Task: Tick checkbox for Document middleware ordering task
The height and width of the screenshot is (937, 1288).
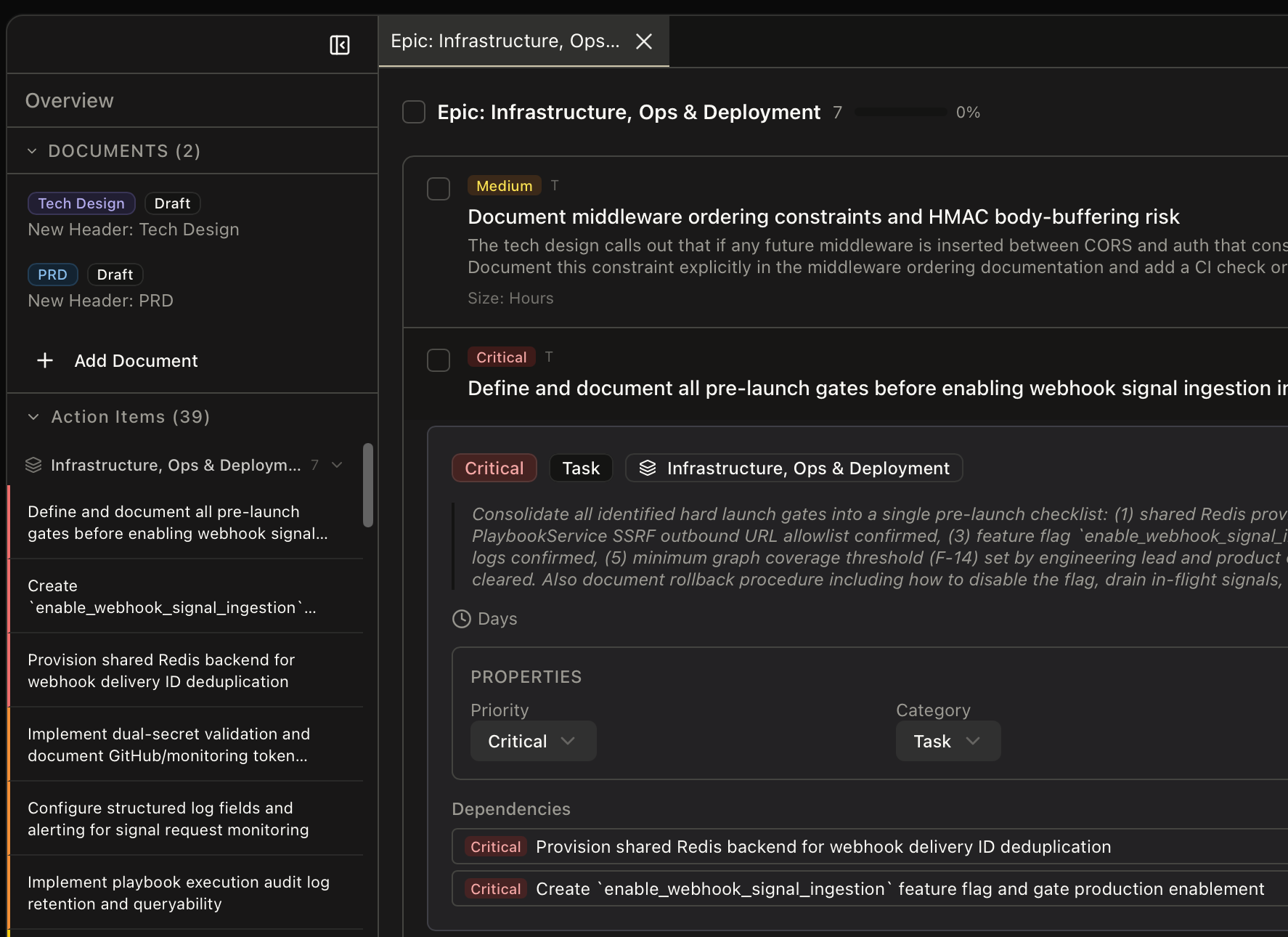Action: (439, 189)
